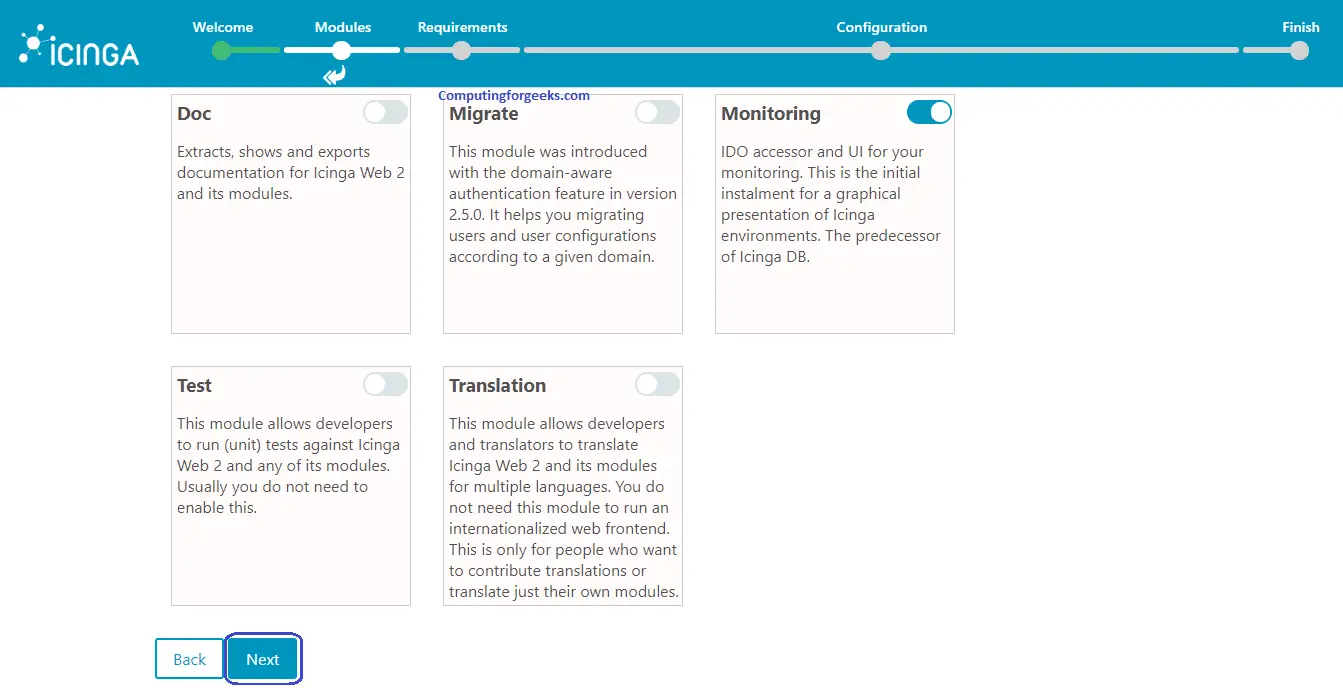Click the Configuration step circle

coord(881,50)
